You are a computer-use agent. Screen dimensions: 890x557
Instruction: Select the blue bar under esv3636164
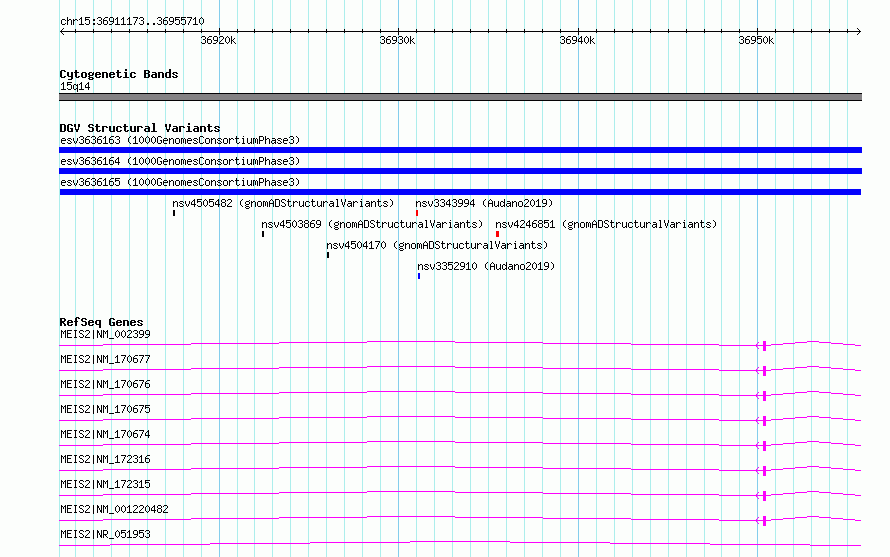click(x=460, y=171)
